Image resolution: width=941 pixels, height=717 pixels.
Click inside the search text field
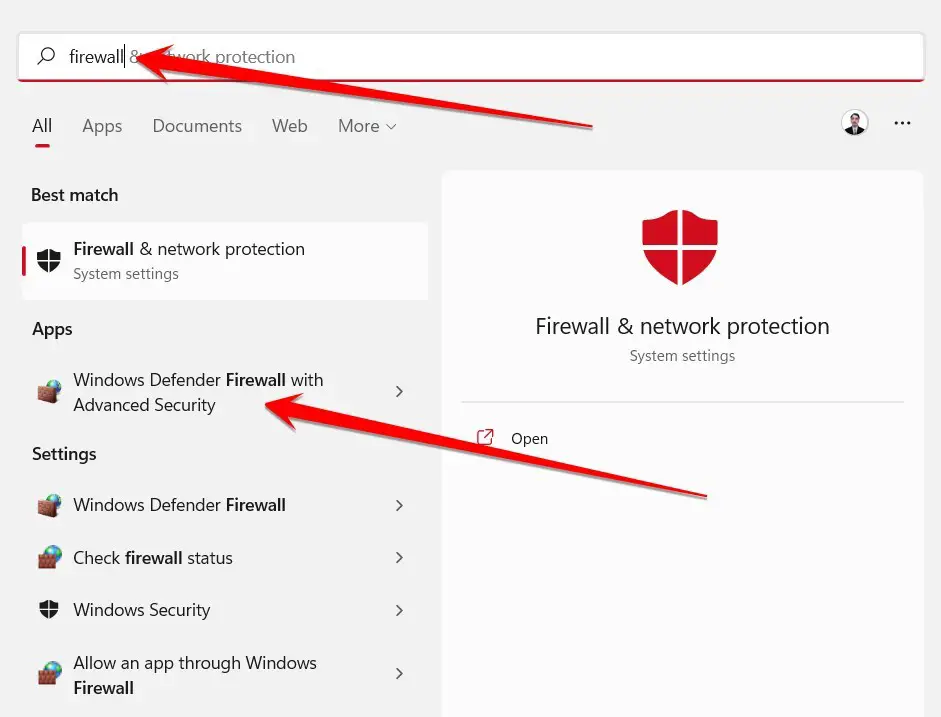(x=471, y=56)
